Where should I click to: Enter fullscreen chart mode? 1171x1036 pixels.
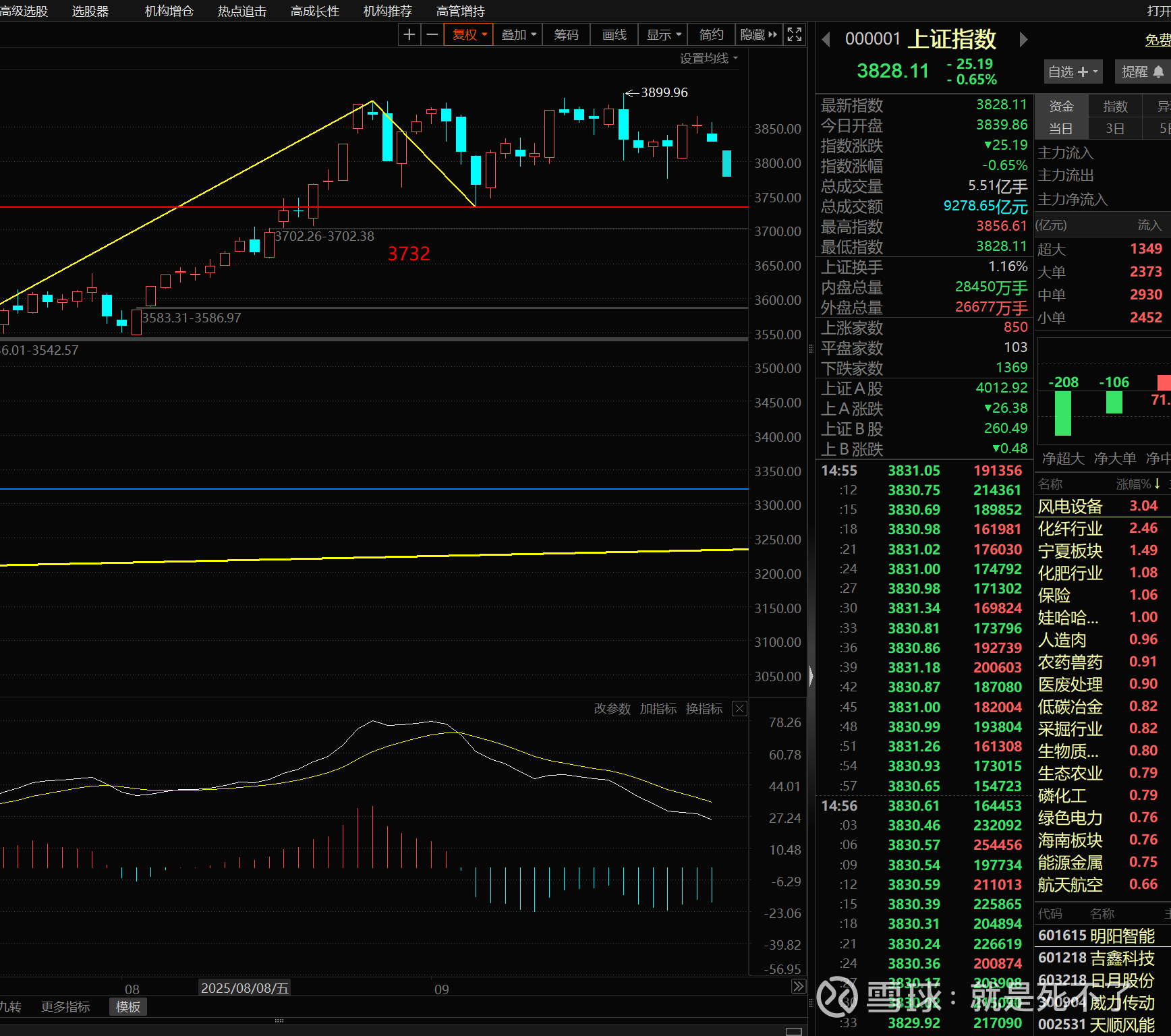pos(795,34)
